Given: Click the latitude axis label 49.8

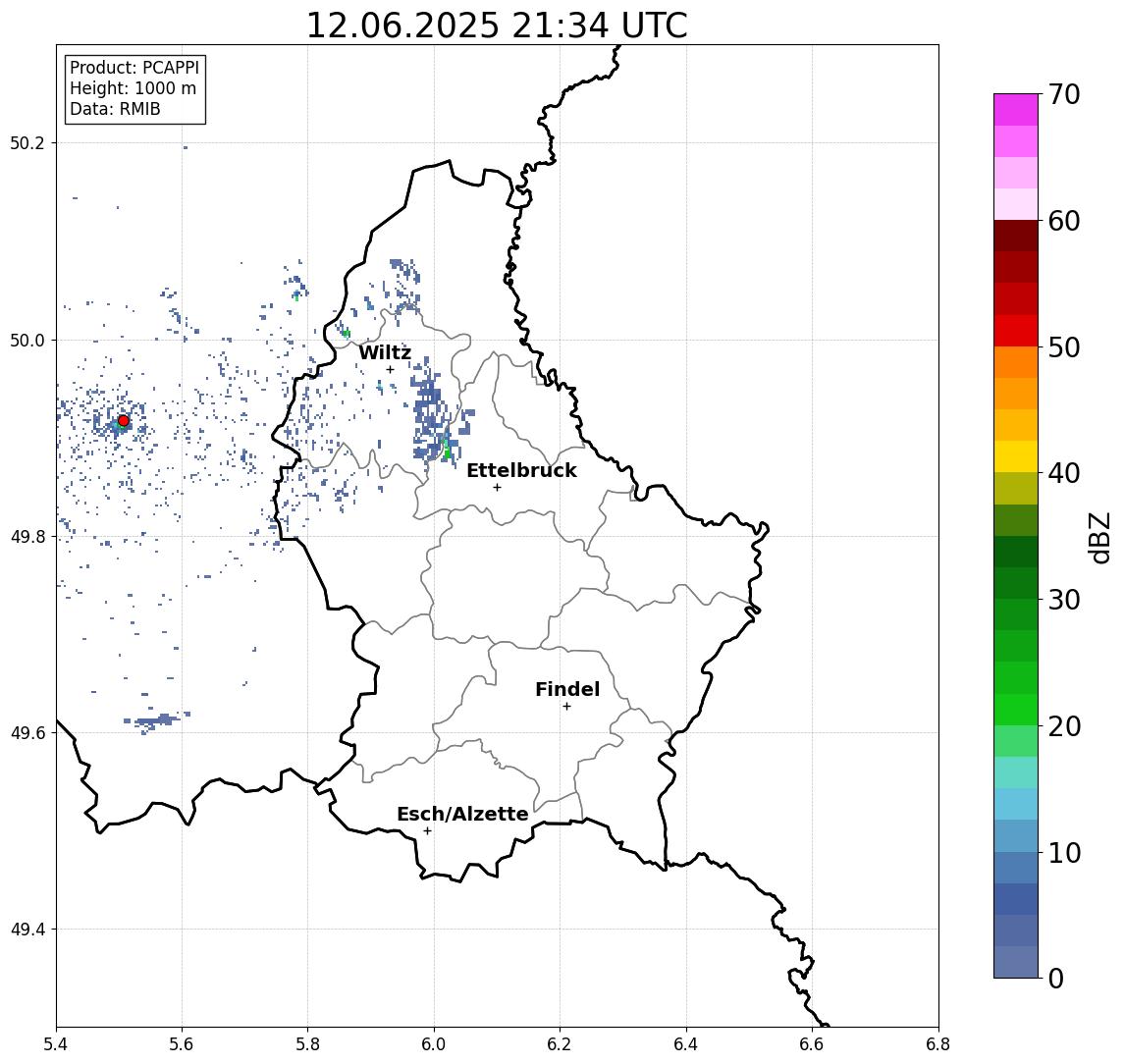Looking at the screenshot, I should pyautogui.click(x=27, y=536).
